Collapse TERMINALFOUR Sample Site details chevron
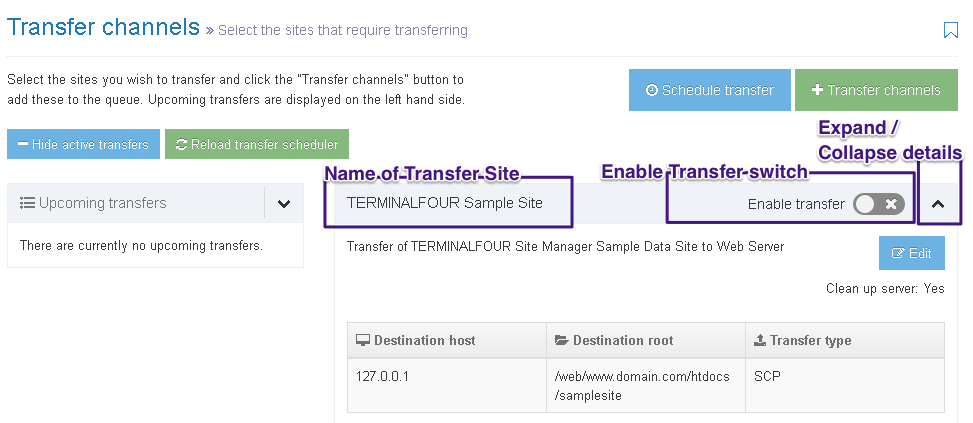The height and width of the screenshot is (423, 973). pos(938,204)
